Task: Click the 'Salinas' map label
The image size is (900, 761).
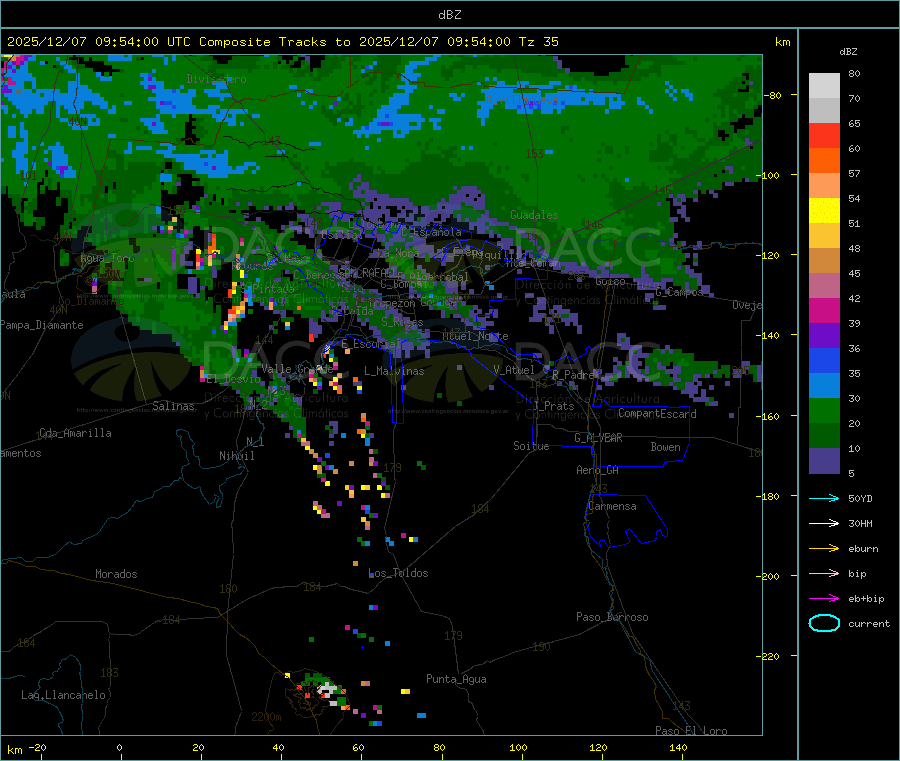Action: pos(173,406)
